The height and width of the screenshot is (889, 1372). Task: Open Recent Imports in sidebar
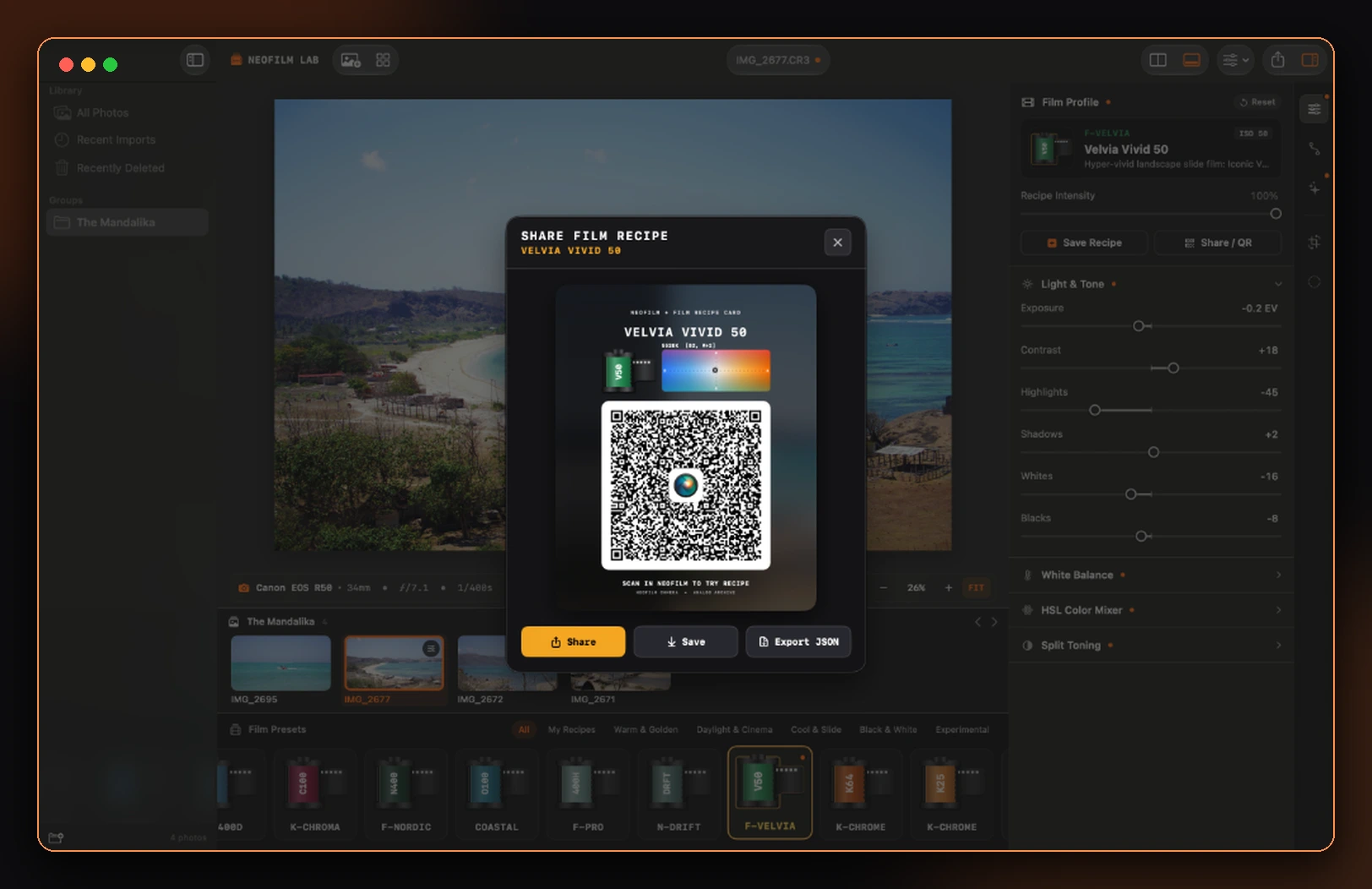click(128, 139)
